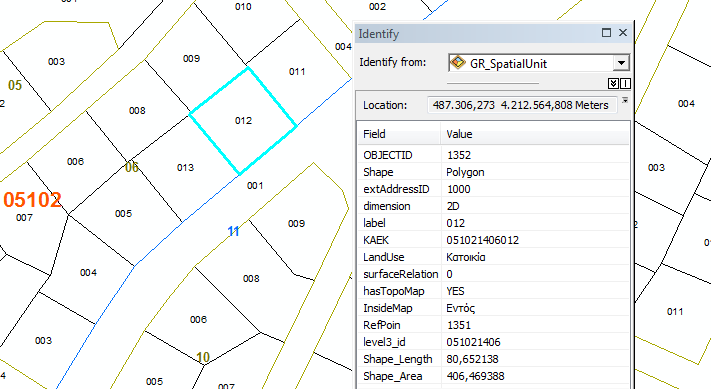Click the olive 10 block label

pos(203,358)
